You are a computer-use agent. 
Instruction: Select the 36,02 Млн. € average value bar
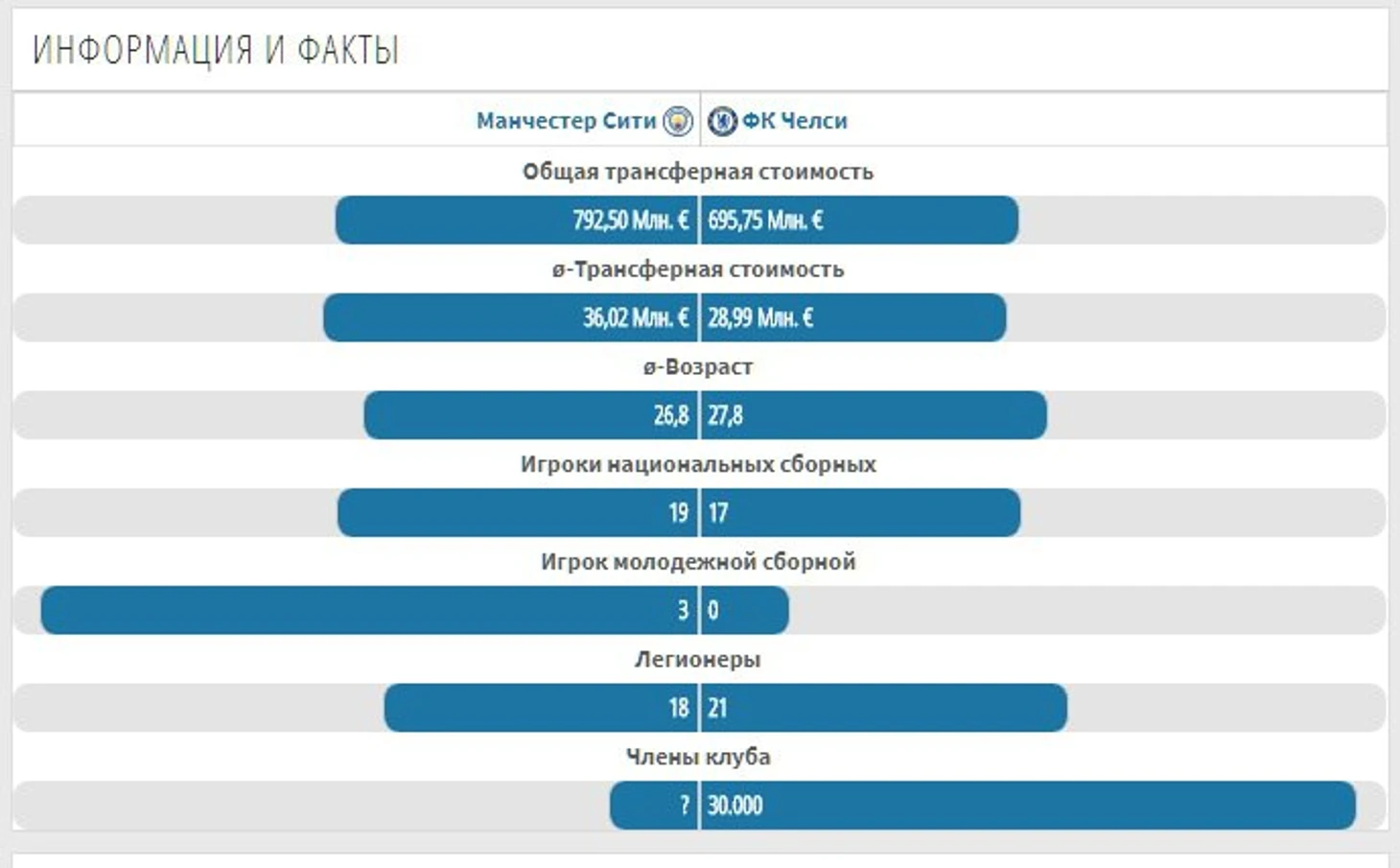coord(510,317)
